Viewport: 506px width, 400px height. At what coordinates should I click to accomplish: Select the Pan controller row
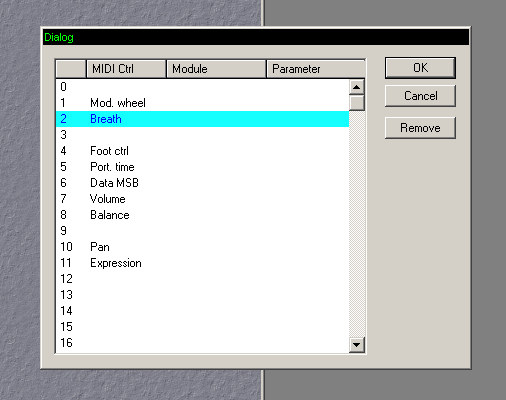tap(202, 247)
